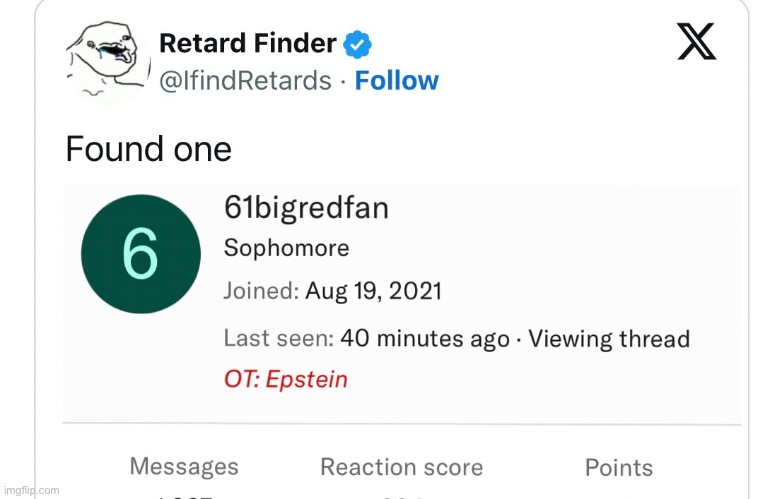Click the tweet author's profile avatar

(103, 61)
